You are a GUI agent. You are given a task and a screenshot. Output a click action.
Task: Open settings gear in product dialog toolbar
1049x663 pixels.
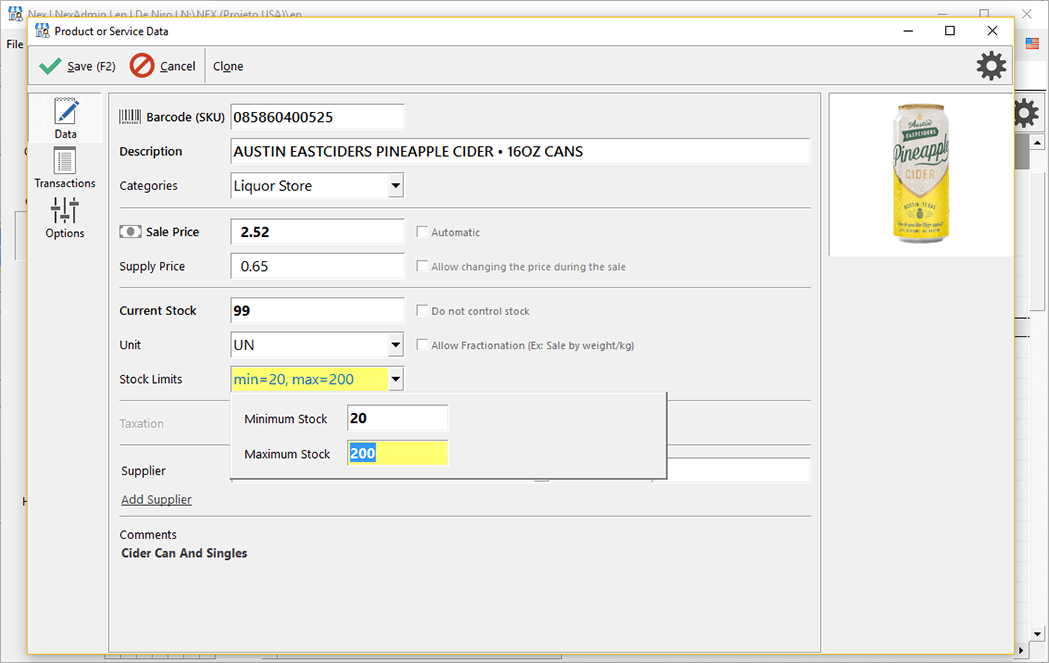pyautogui.click(x=991, y=66)
